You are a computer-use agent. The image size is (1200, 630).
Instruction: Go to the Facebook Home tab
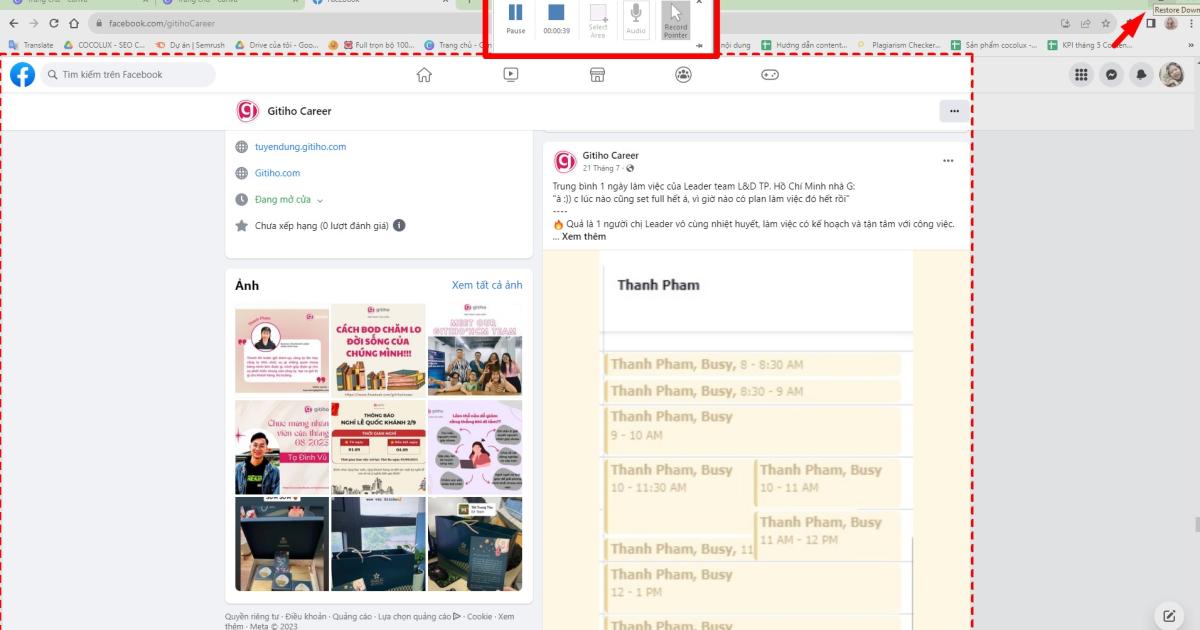coord(424,74)
